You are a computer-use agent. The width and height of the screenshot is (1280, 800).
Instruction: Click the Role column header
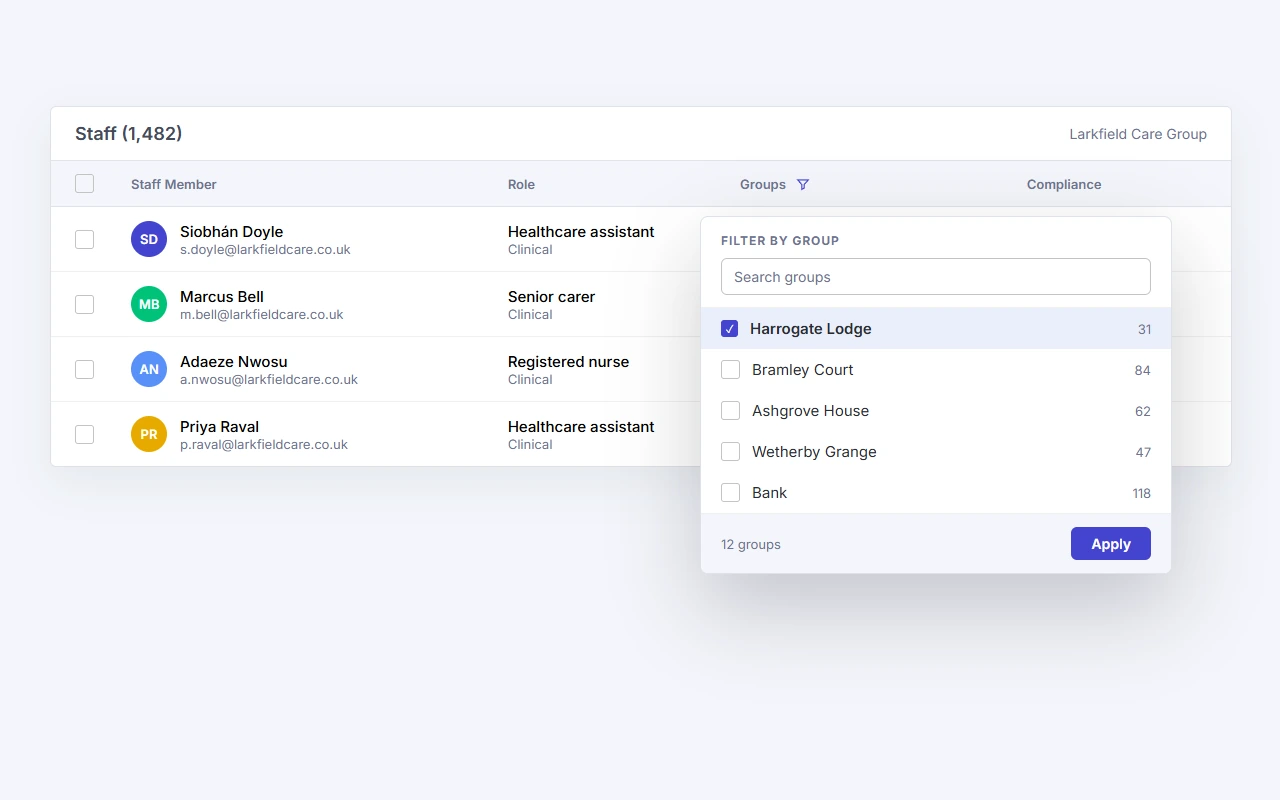(521, 184)
